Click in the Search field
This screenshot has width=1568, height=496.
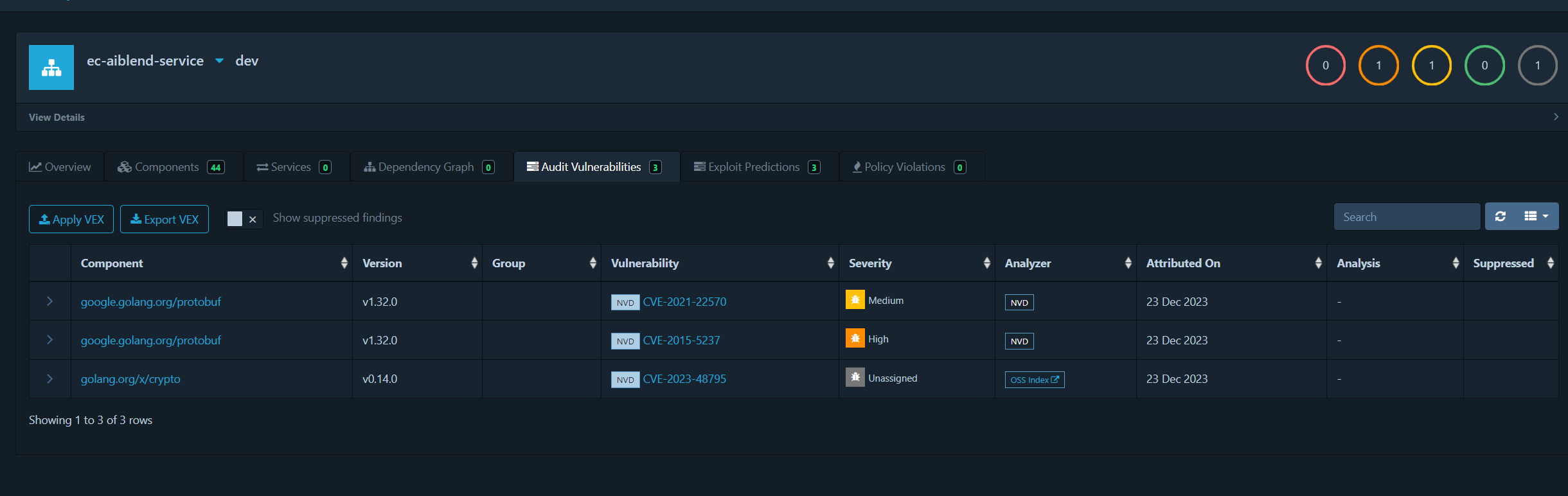point(1407,217)
